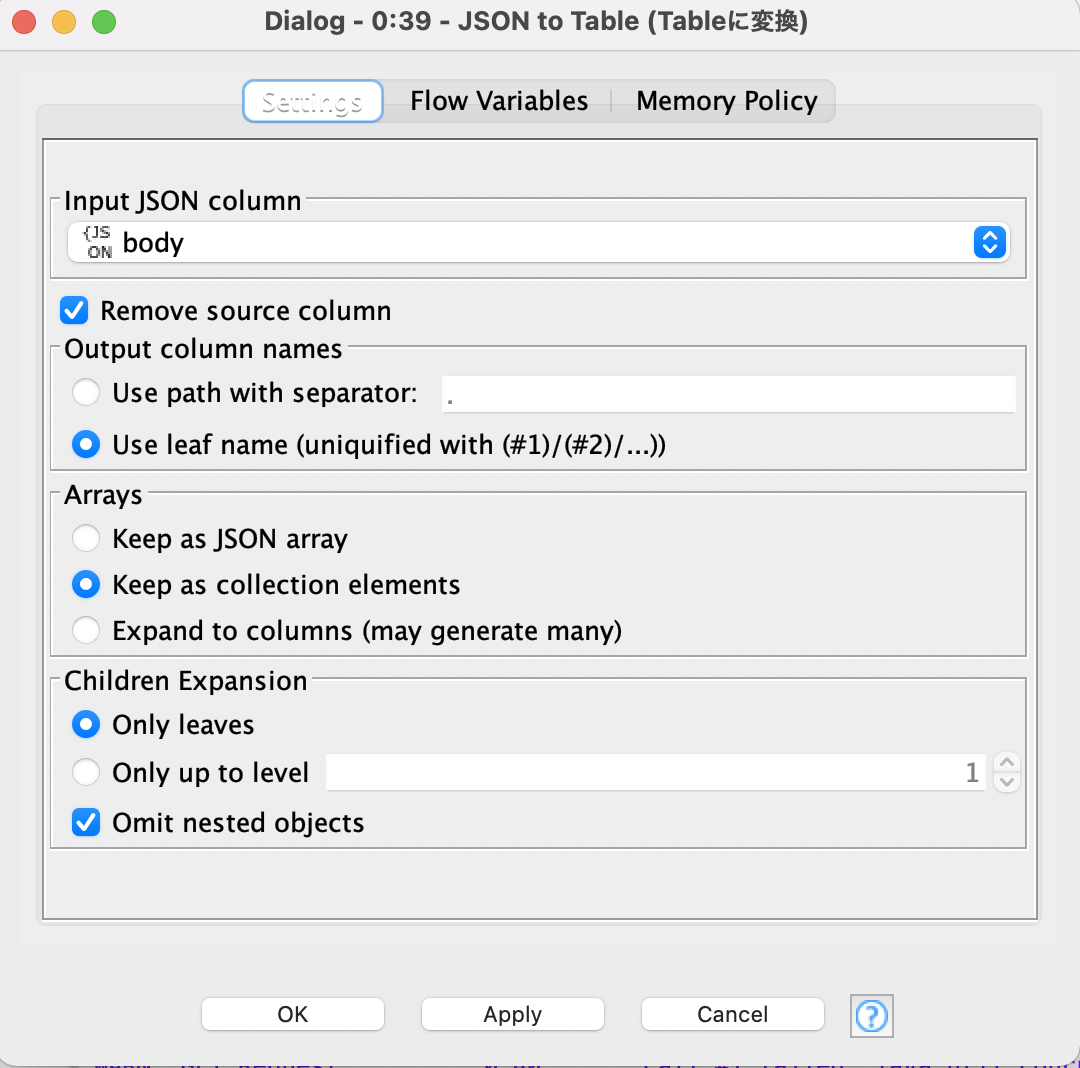
Task: Decrease level with the stepper down arrow
Action: coord(1006,782)
